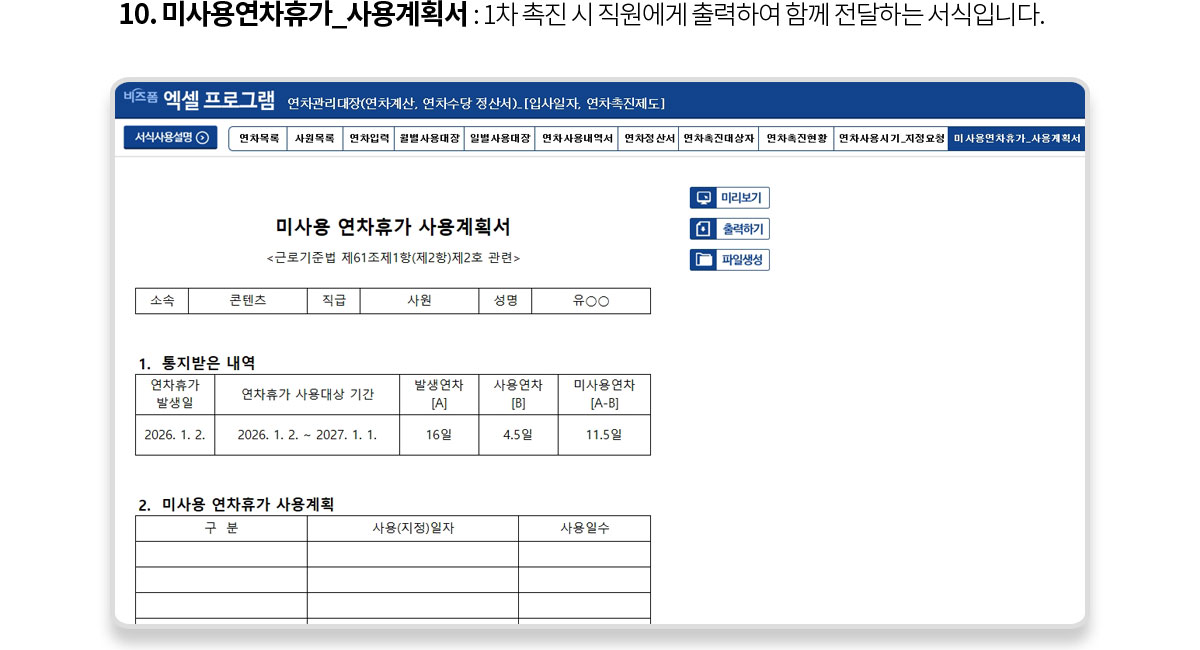Click the 출력하기 print icon
The image size is (1200, 650).
[703, 229]
